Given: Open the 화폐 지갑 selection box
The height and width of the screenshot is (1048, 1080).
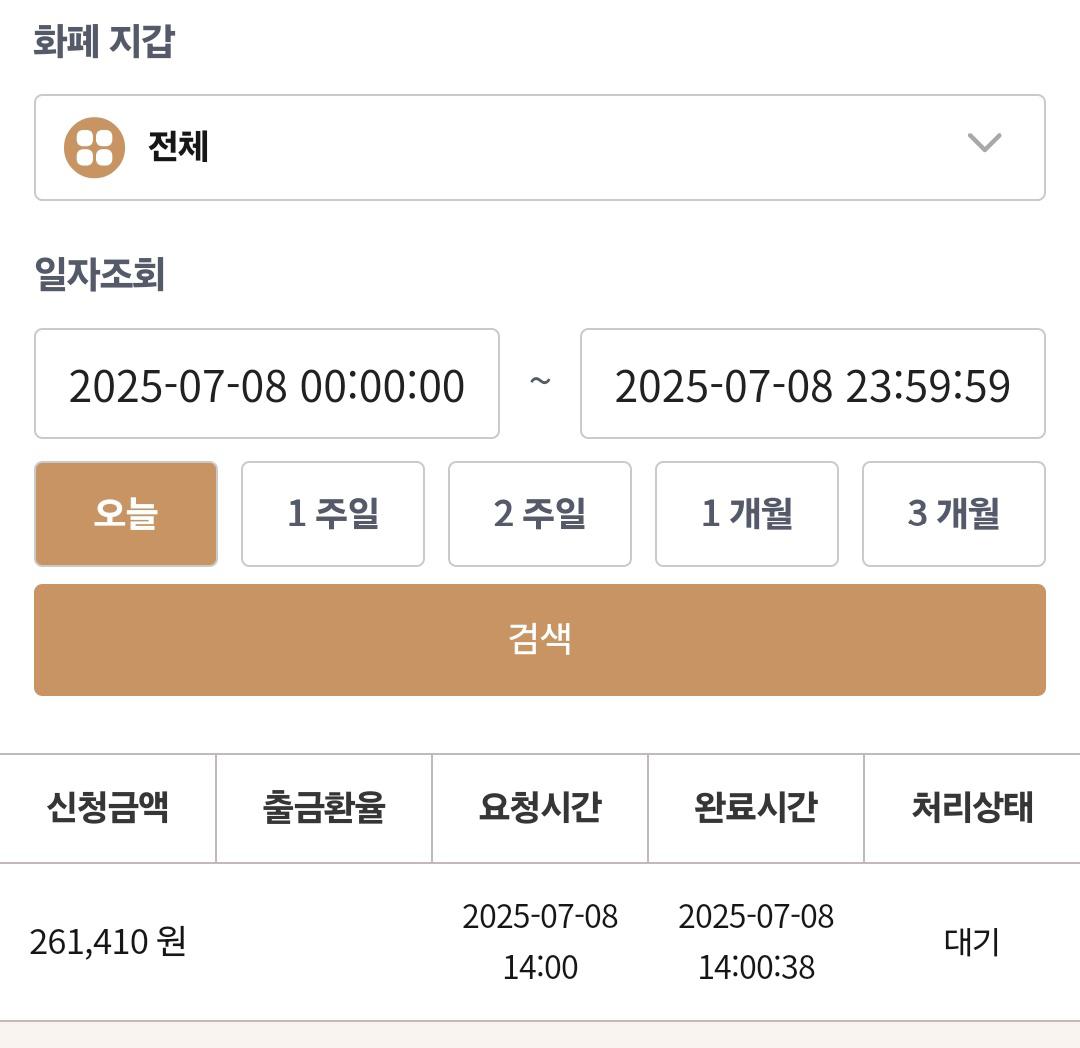Looking at the screenshot, I should (x=540, y=147).
